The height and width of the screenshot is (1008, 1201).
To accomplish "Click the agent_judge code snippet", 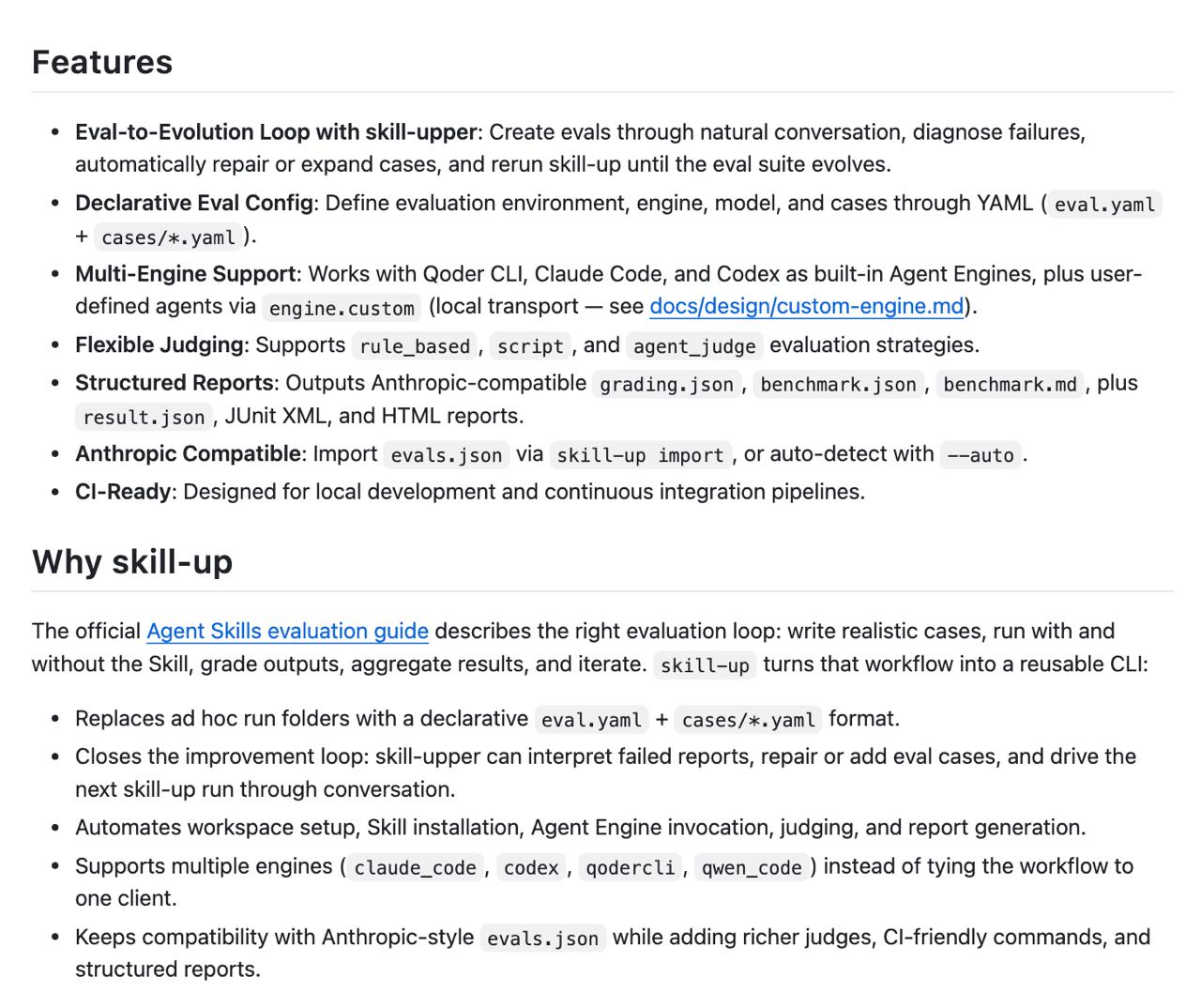I will point(694,346).
